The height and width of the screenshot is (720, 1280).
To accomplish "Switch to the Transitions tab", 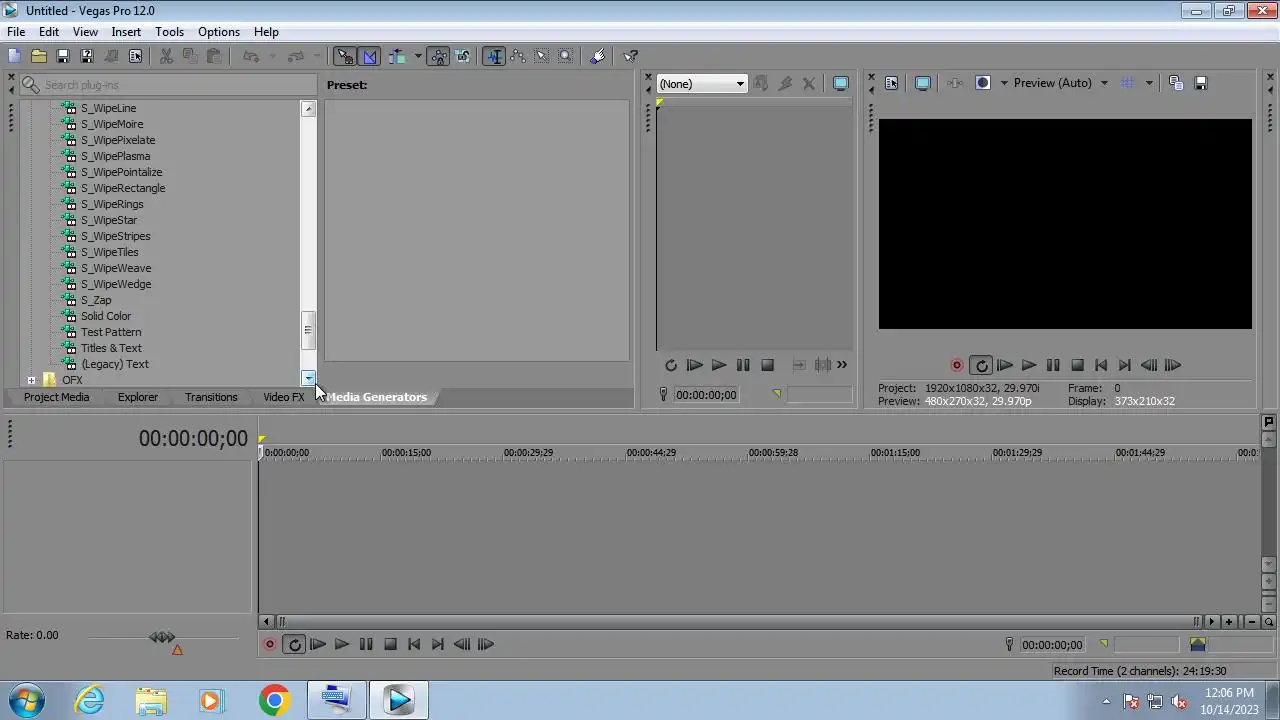I will [211, 397].
